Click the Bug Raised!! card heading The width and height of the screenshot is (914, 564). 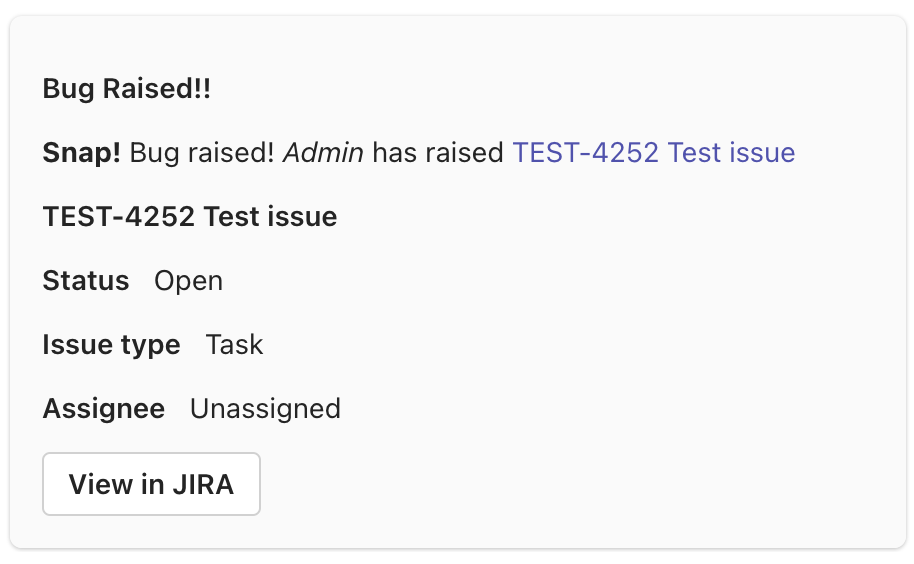pyautogui.click(x=127, y=89)
